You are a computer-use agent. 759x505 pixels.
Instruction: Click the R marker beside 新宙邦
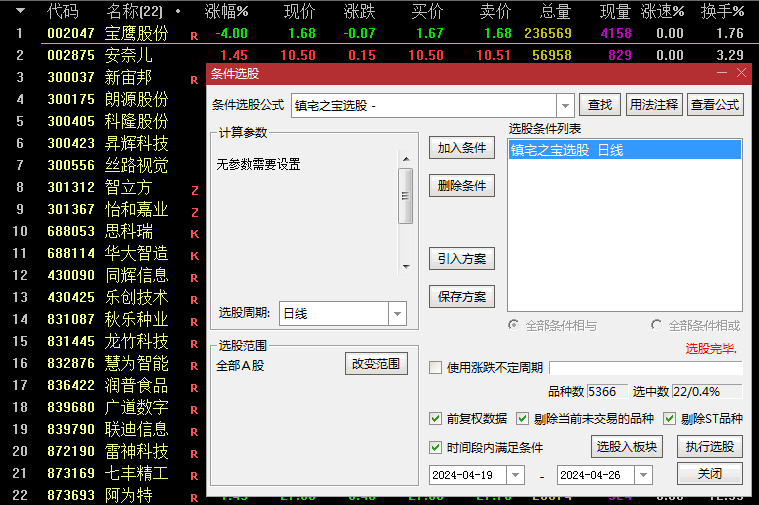click(x=194, y=80)
